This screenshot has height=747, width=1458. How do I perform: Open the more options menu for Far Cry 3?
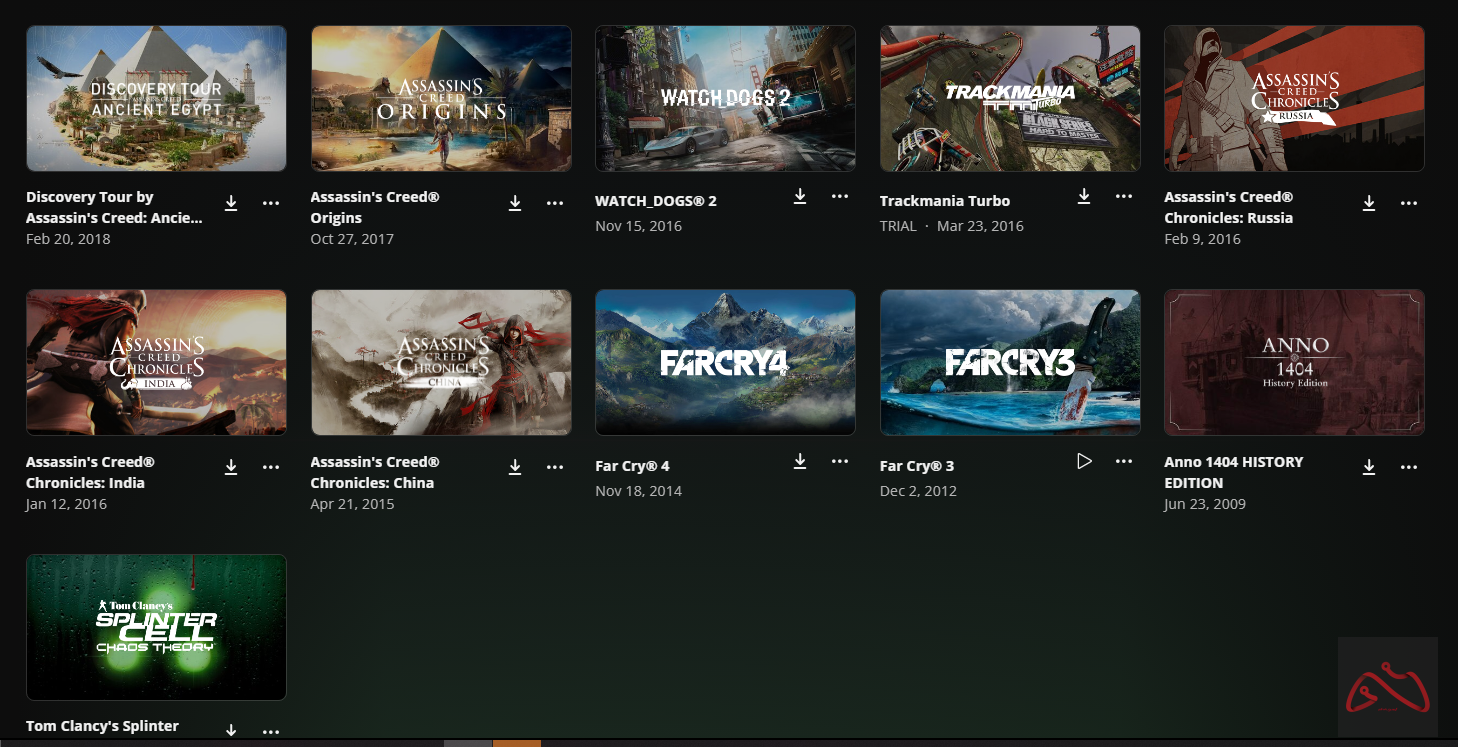[x=1124, y=461]
